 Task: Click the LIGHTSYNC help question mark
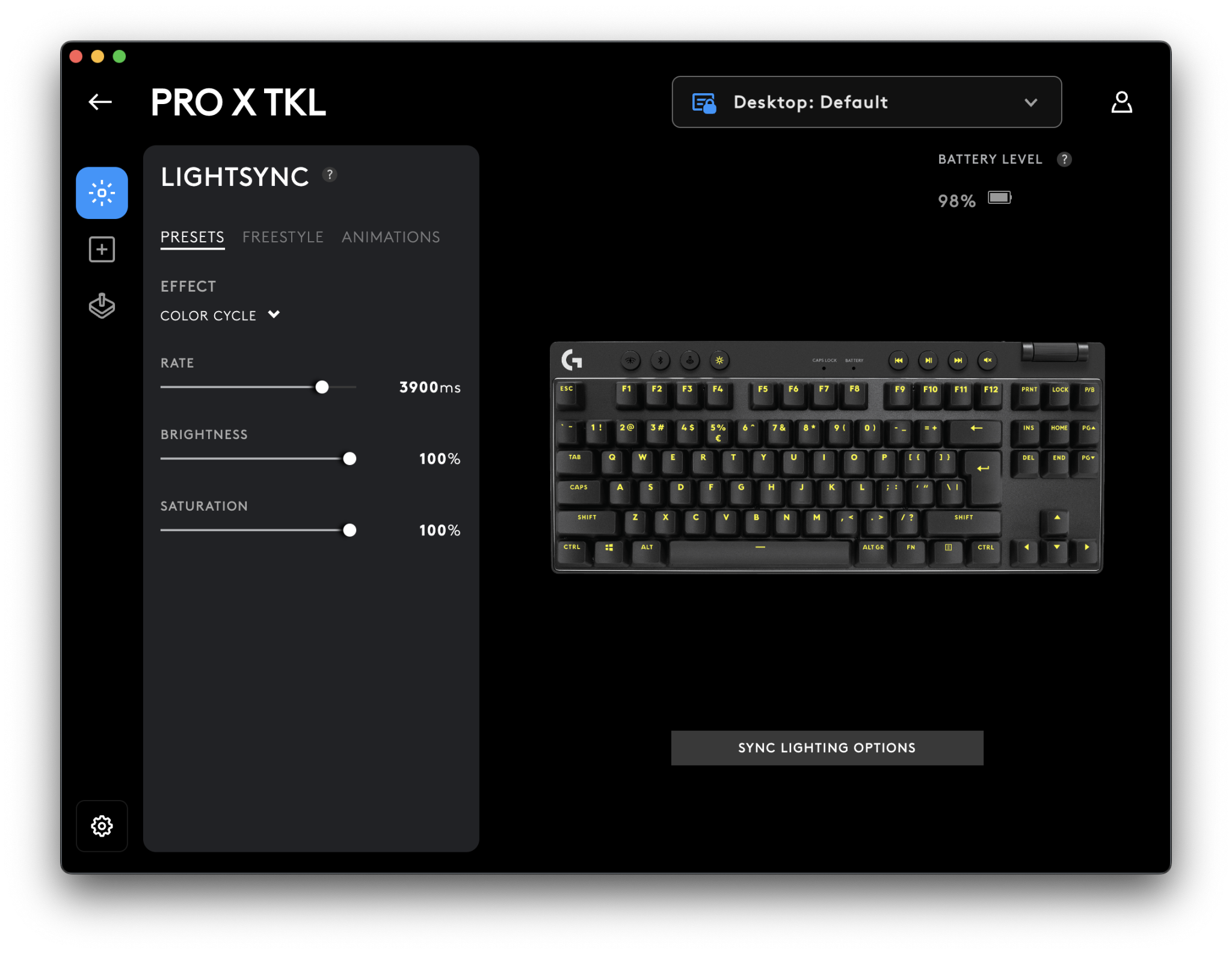coord(330,175)
